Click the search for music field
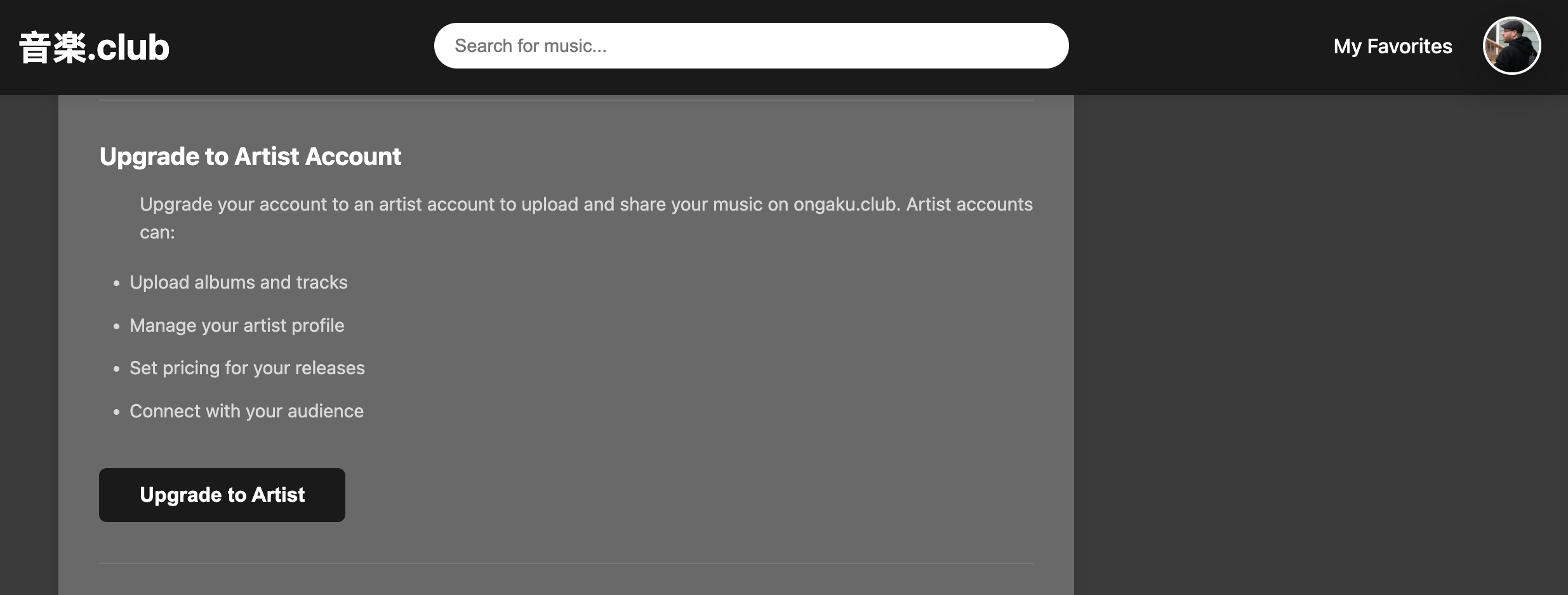This screenshot has width=1568, height=595. pyautogui.click(x=750, y=45)
